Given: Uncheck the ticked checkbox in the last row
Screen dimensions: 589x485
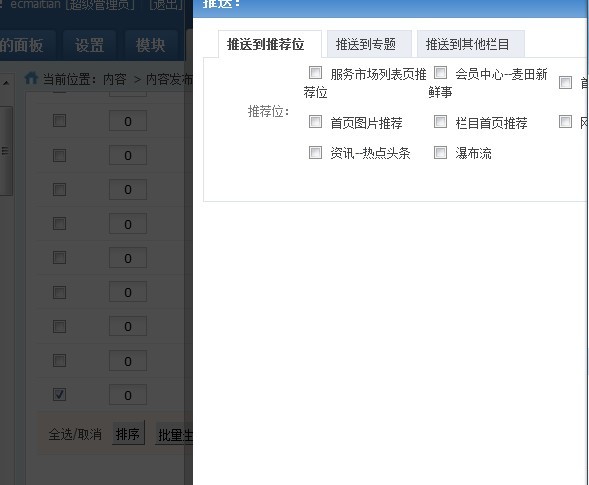Looking at the screenshot, I should click(x=59, y=395).
